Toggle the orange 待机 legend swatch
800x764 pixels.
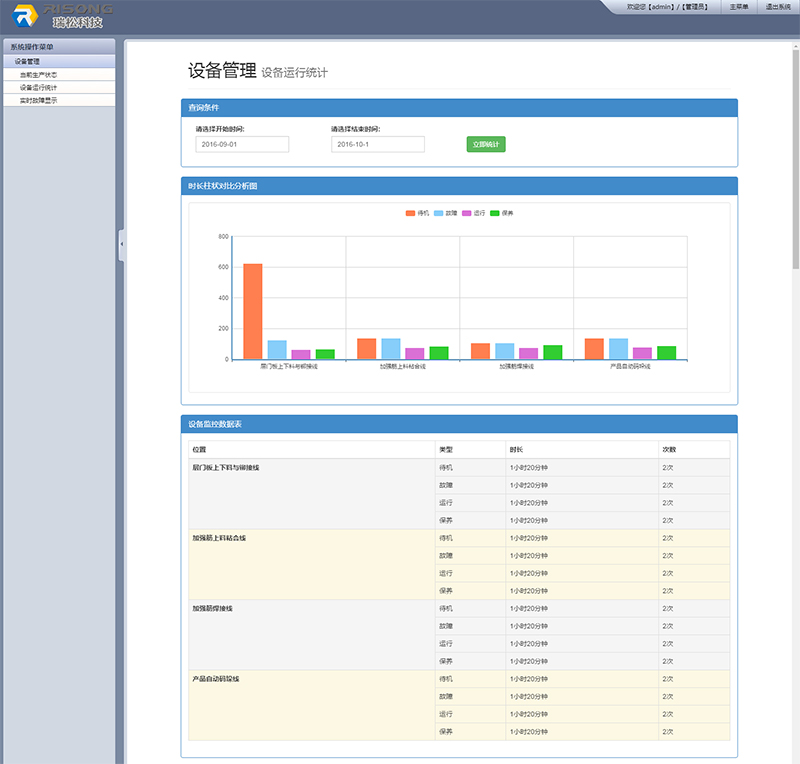(410, 213)
